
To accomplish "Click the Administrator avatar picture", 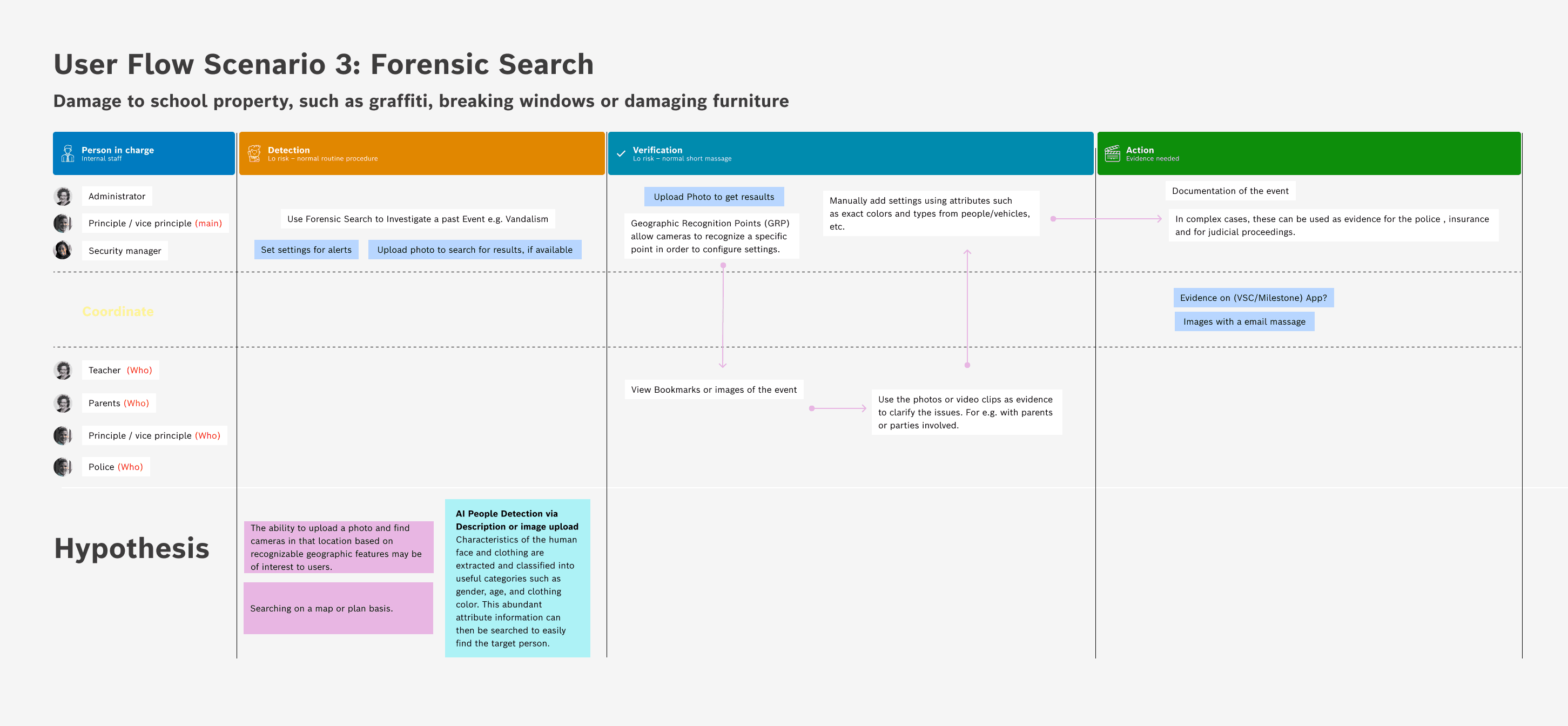I will point(63,196).
